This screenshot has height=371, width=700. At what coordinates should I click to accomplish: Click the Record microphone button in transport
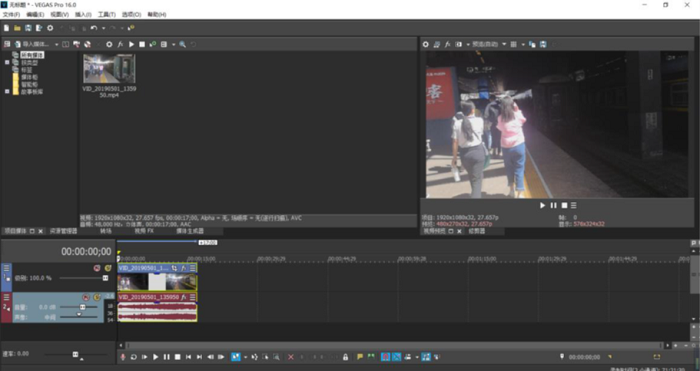point(123,357)
